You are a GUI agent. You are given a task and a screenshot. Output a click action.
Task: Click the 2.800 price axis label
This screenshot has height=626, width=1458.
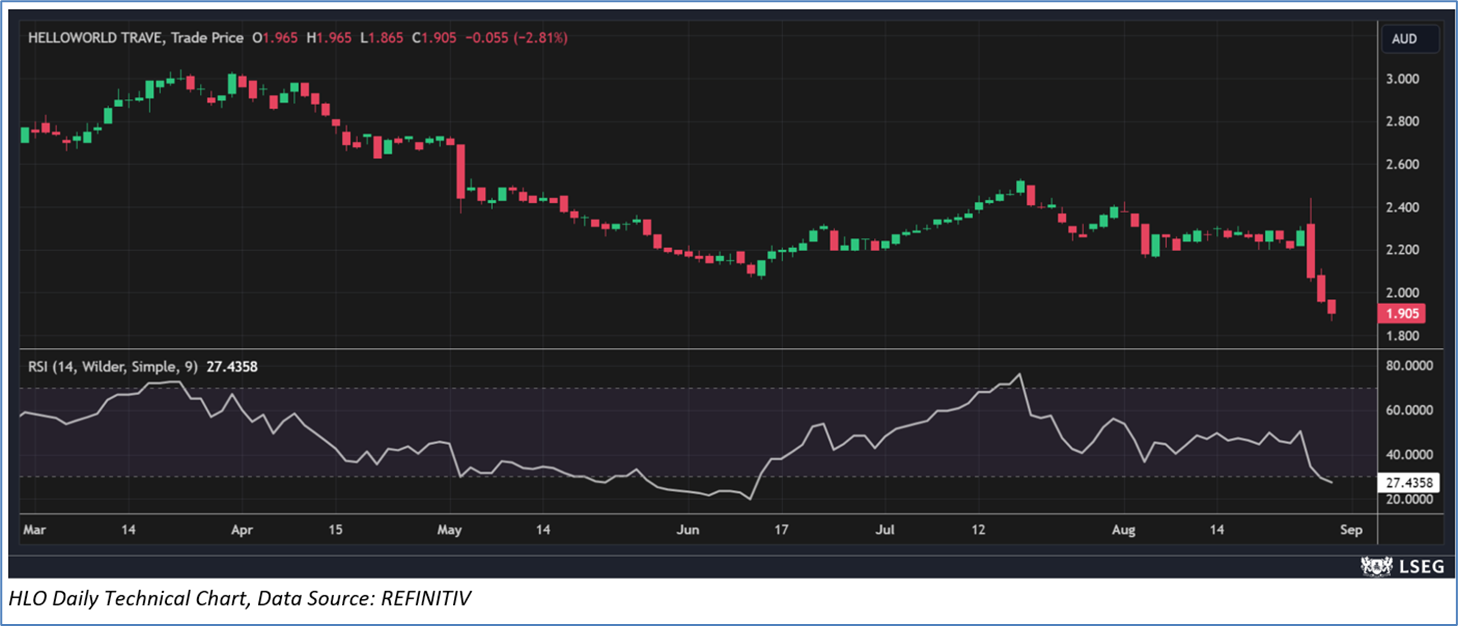1402,122
